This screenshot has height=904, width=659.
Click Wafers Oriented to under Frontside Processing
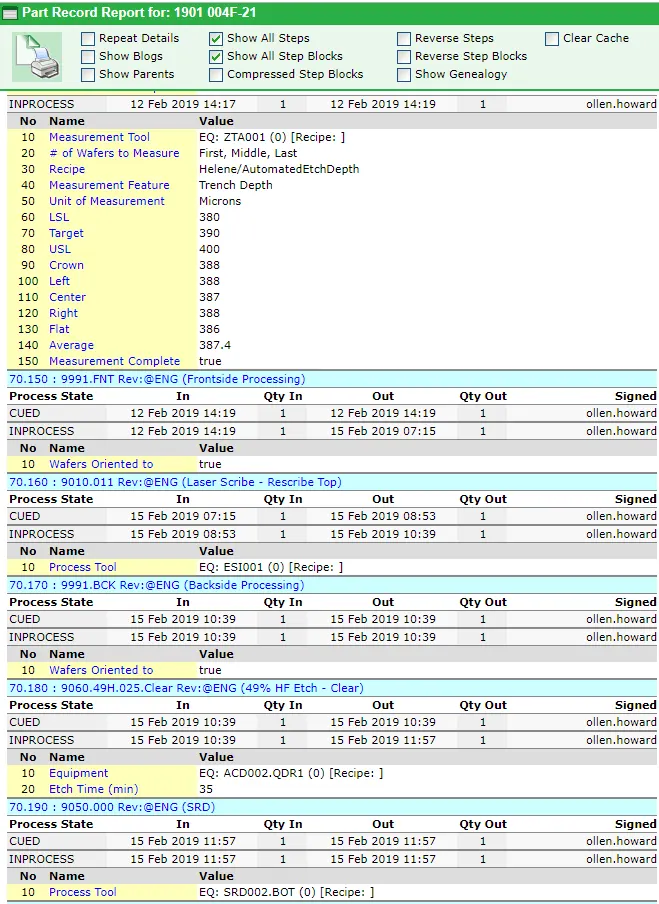pos(101,464)
